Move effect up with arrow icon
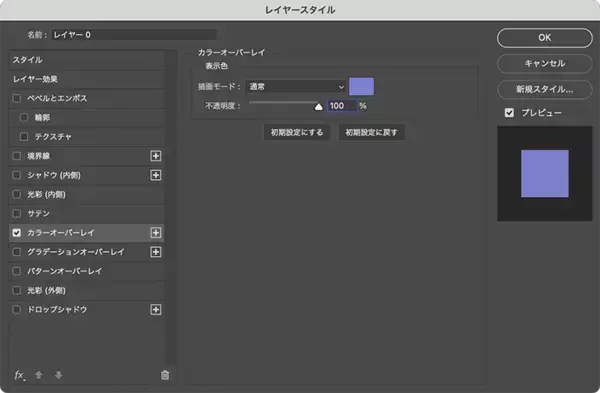Image resolution: width=600 pixels, height=393 pixels. click(39, 375)
